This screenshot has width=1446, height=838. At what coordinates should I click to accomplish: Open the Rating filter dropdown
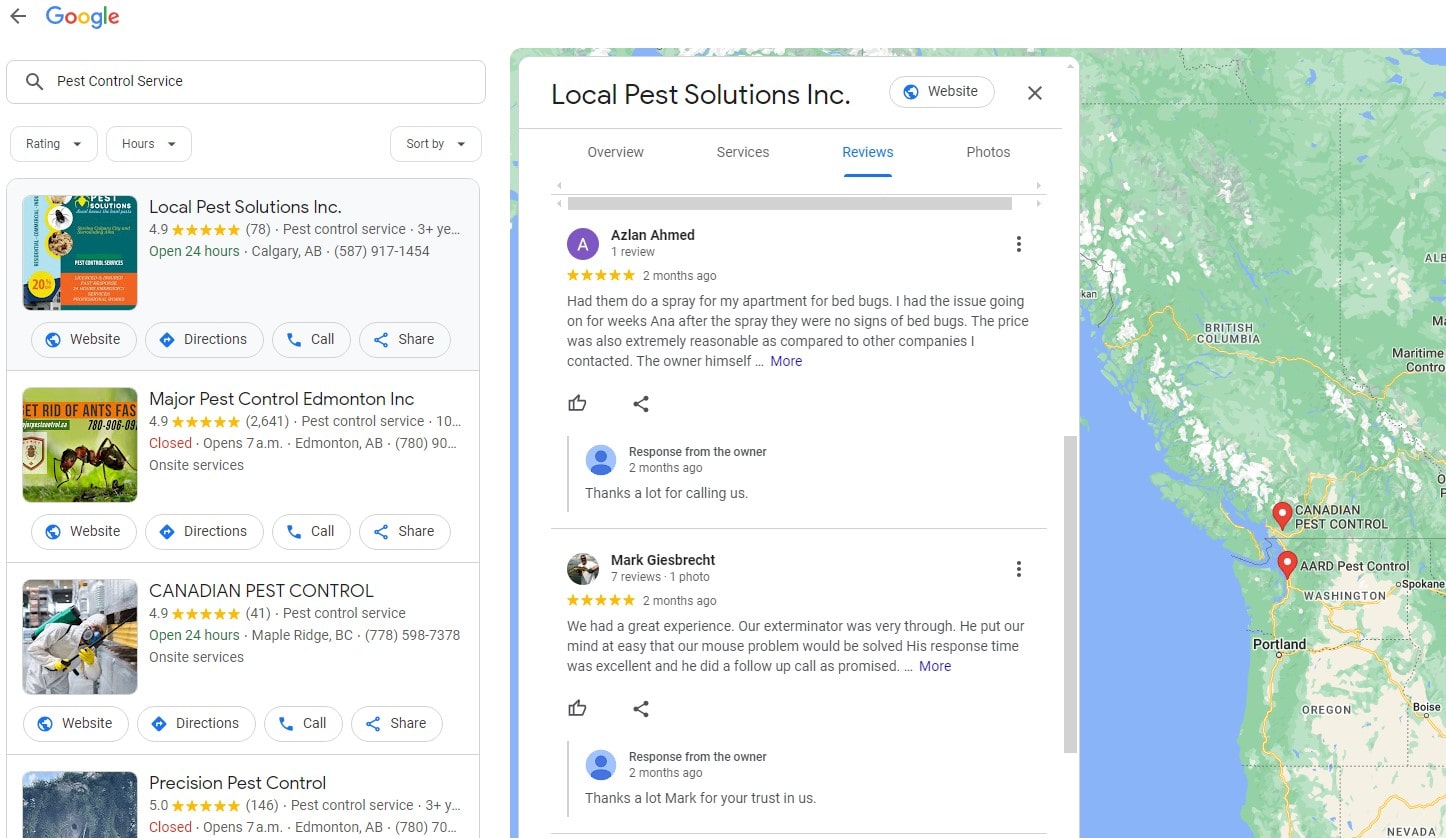[53, 144]
